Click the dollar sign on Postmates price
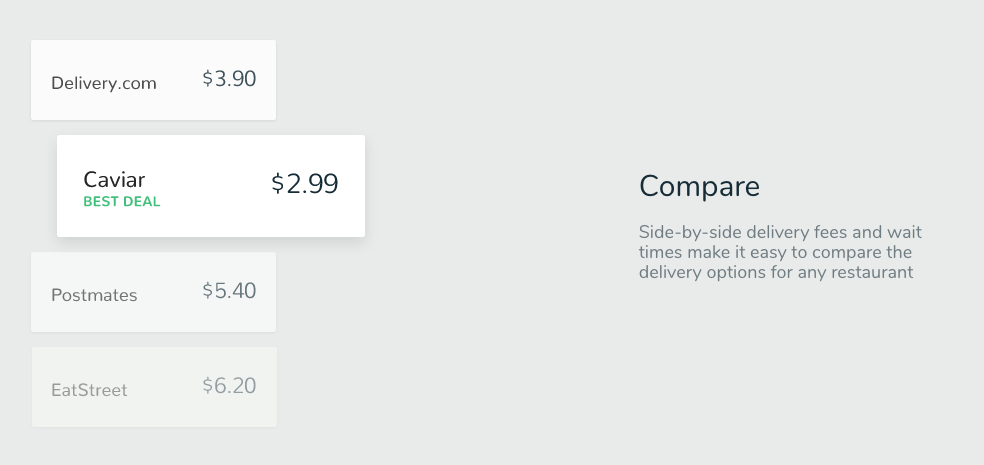Screen dimensions: 984x465 click(208, 291)
